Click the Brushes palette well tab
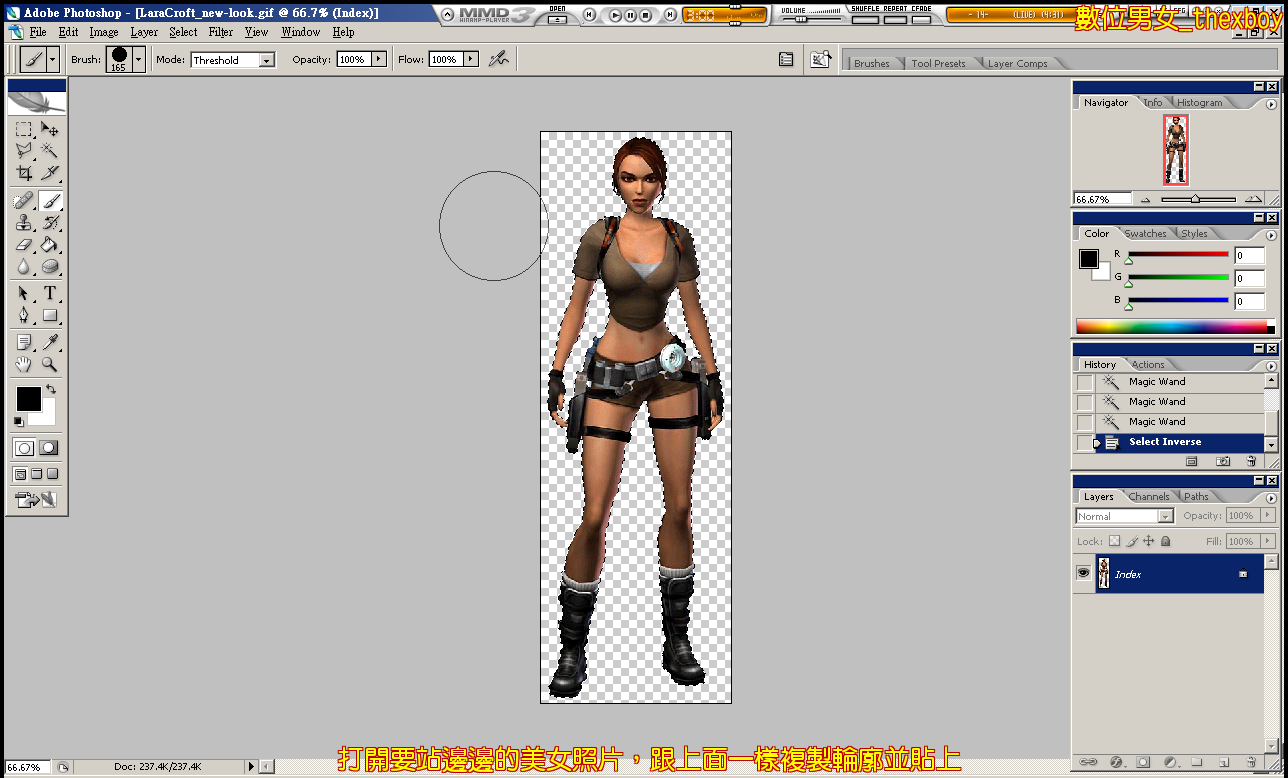 (871, 64)
